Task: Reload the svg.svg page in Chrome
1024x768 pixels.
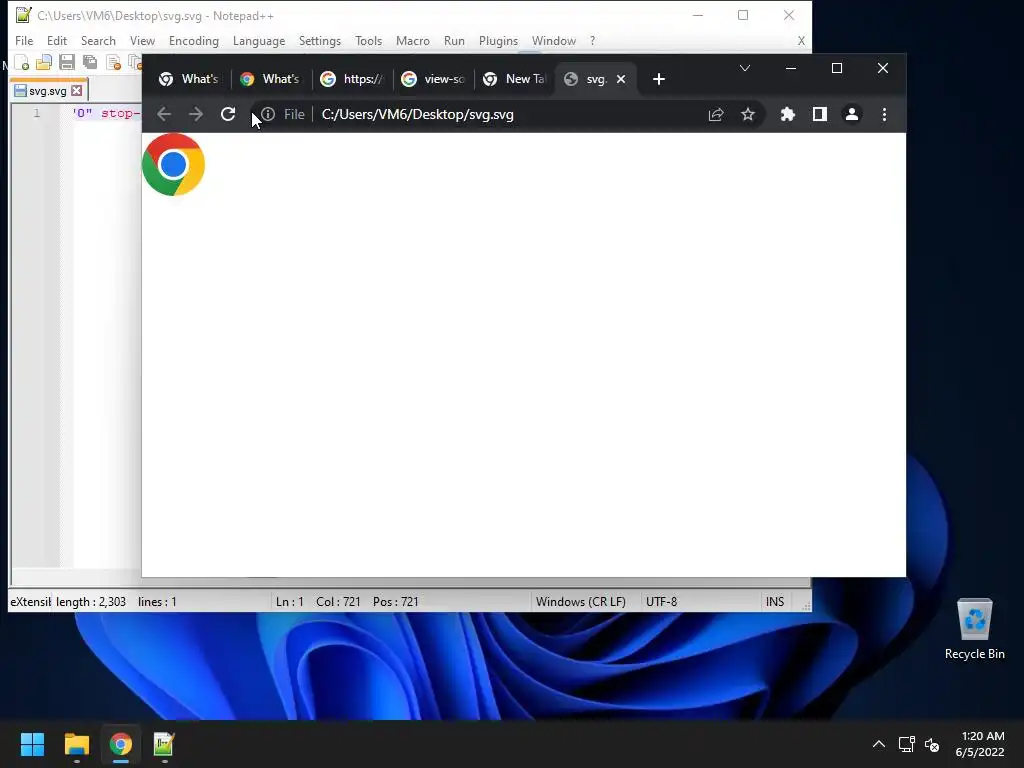Action: [x=228, y=114]
